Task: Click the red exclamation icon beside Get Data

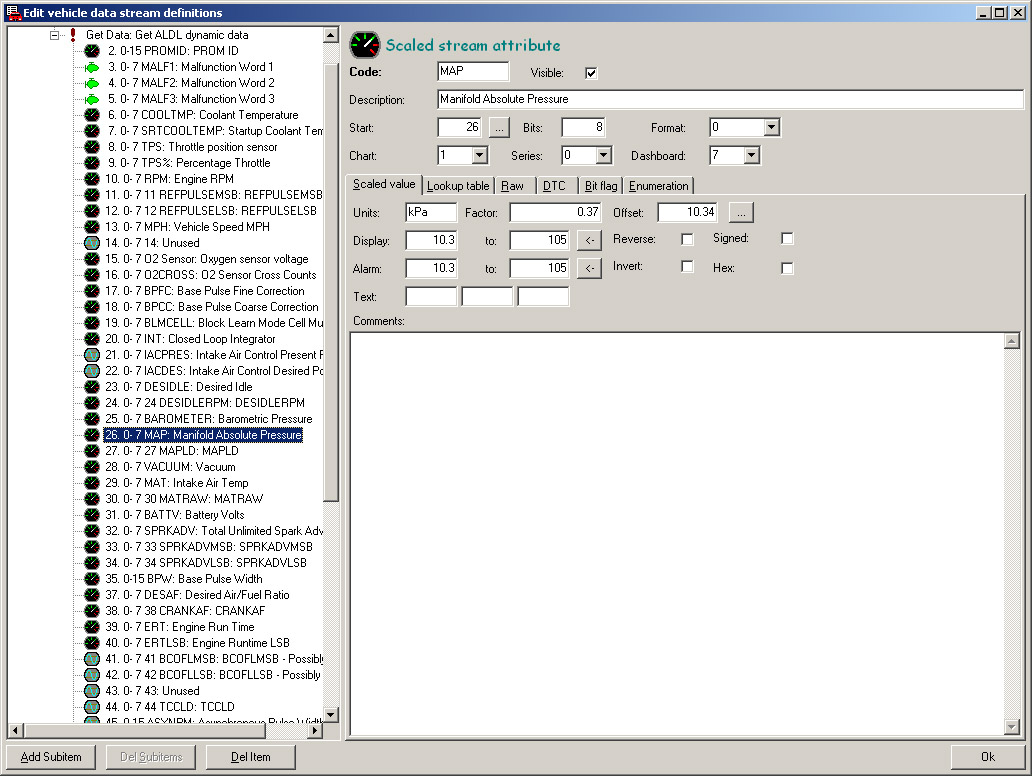Action: 73,35
